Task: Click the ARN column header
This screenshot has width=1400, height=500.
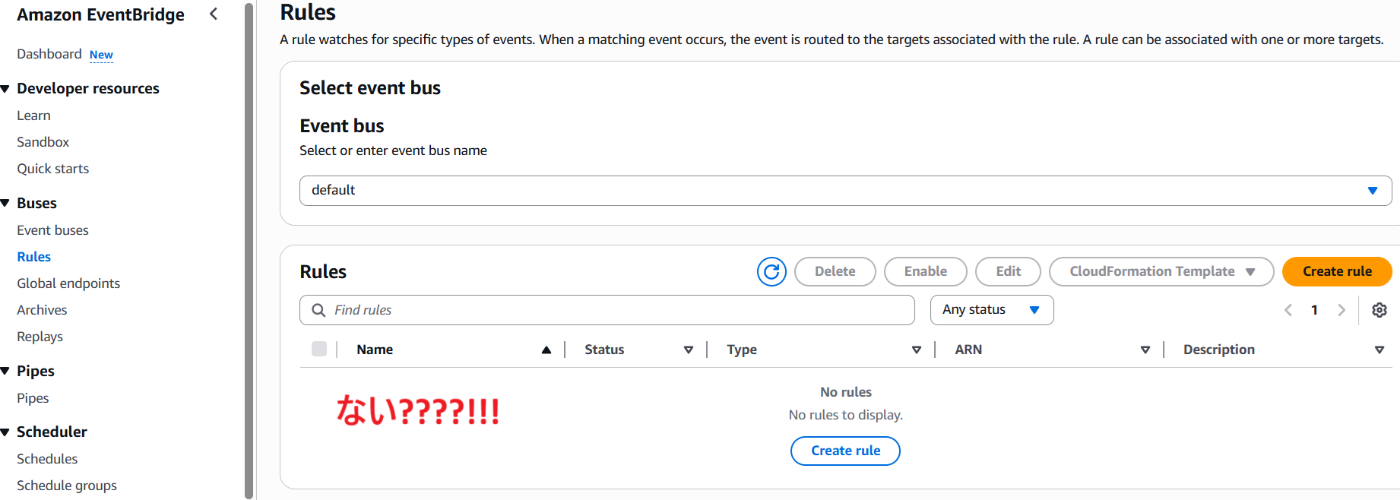Action: coord(969,350)
